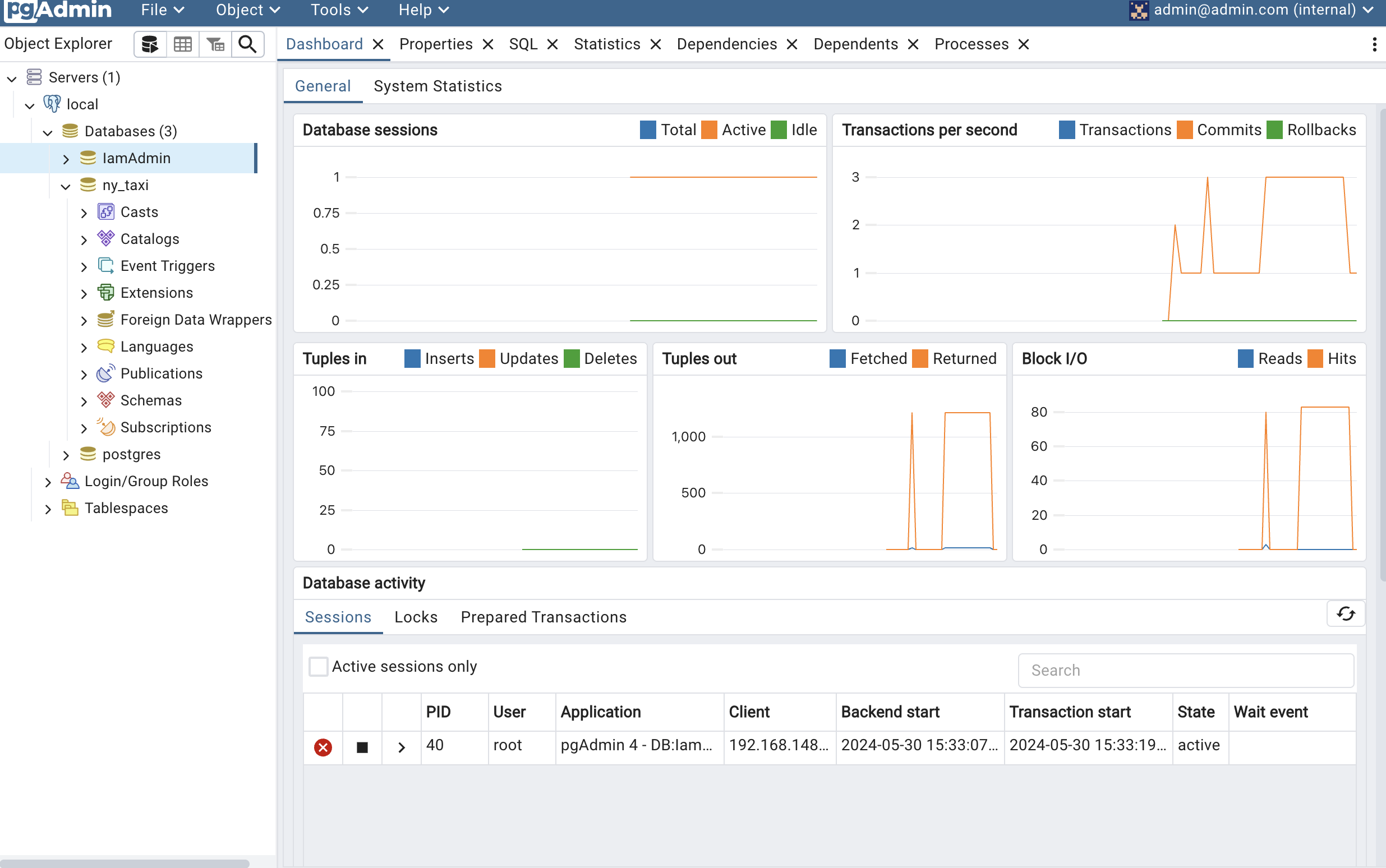Click the View Data table icon
Screen dimensions: 1386x868
(x=183, y=44)
